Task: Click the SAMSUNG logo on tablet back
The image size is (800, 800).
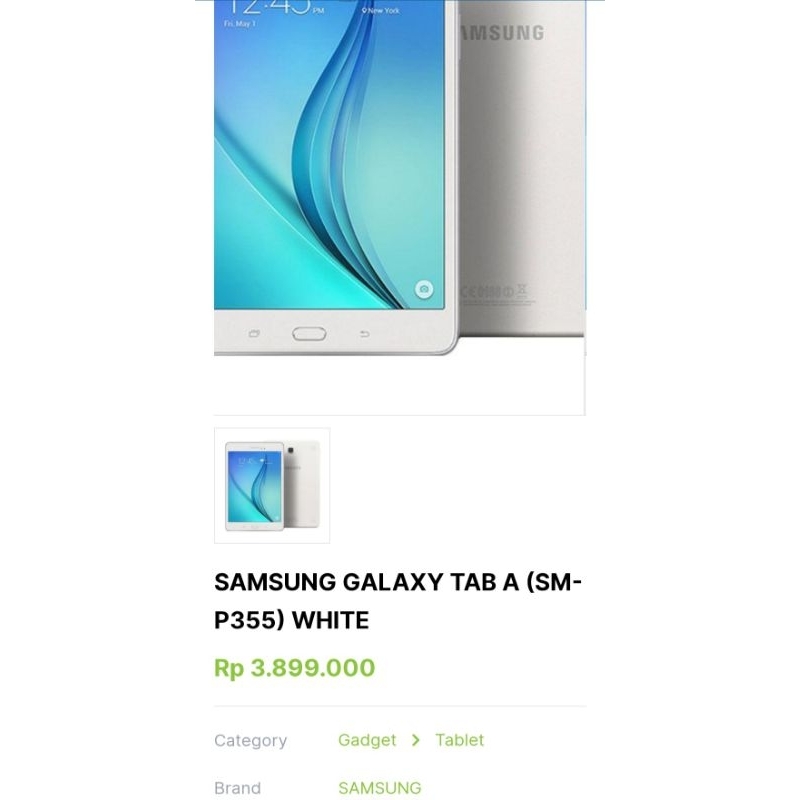Action: tap(503, 33)
